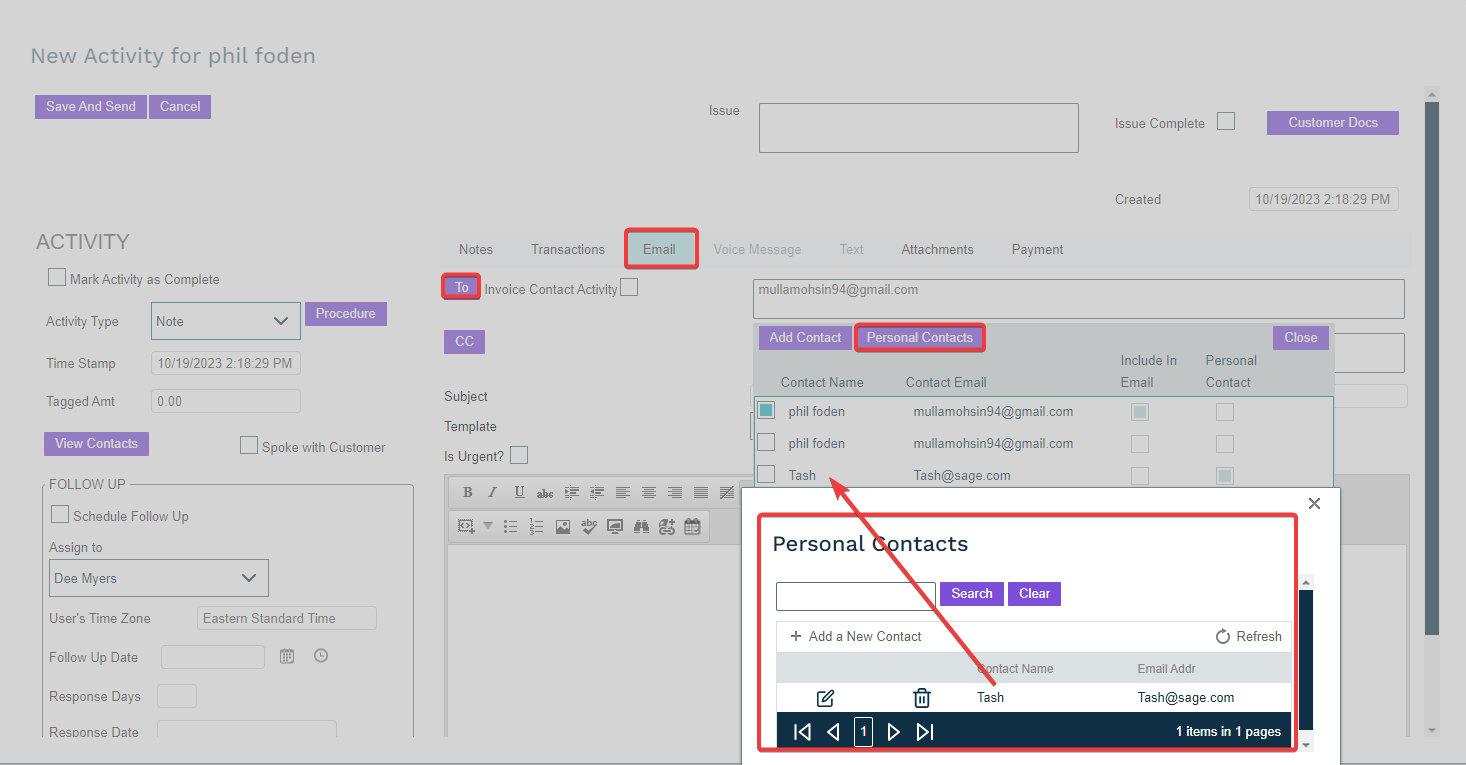The width and height of the screenshot is (1466, 765).
Task: Expand the Assign to Dee Myers dropdown
Action: coord(248,578)
